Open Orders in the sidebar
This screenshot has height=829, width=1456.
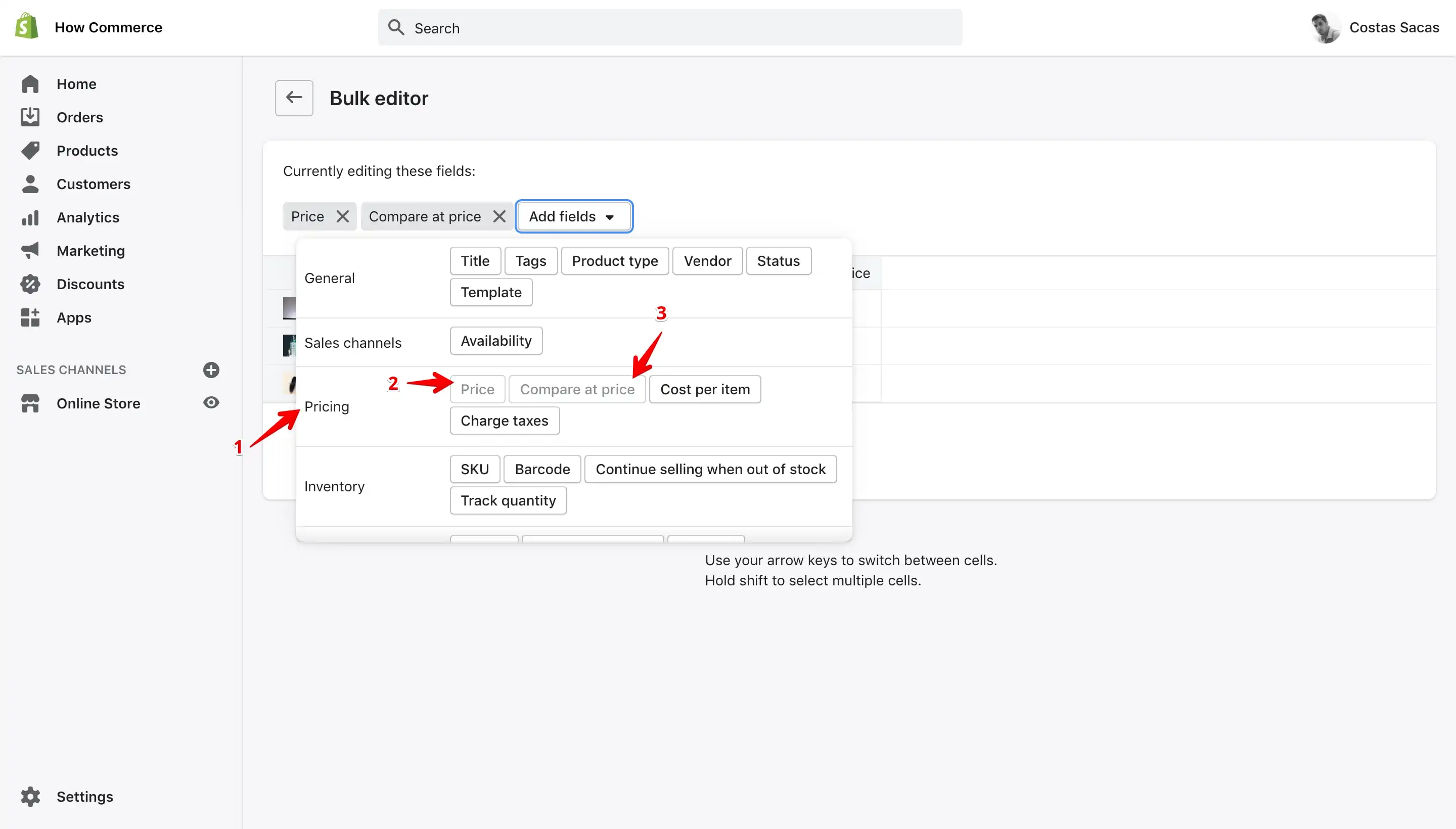[x=80, y=117]
